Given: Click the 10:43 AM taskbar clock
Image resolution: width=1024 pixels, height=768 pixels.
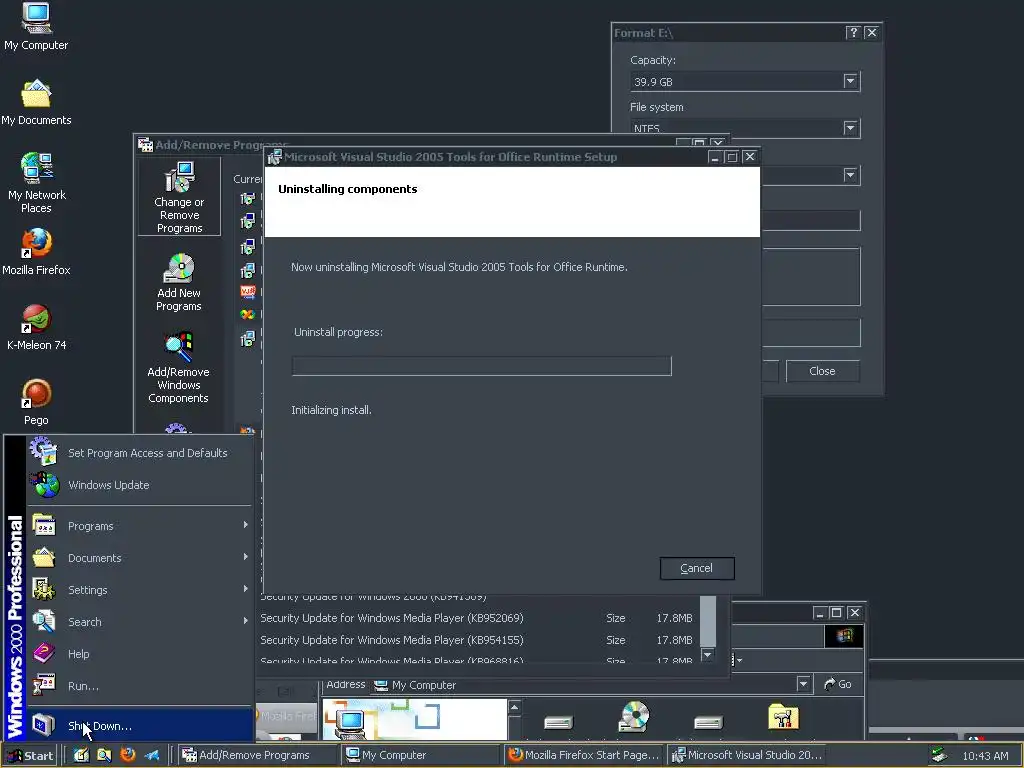Looking at the screenshot, I should click(x=985, y=756).
